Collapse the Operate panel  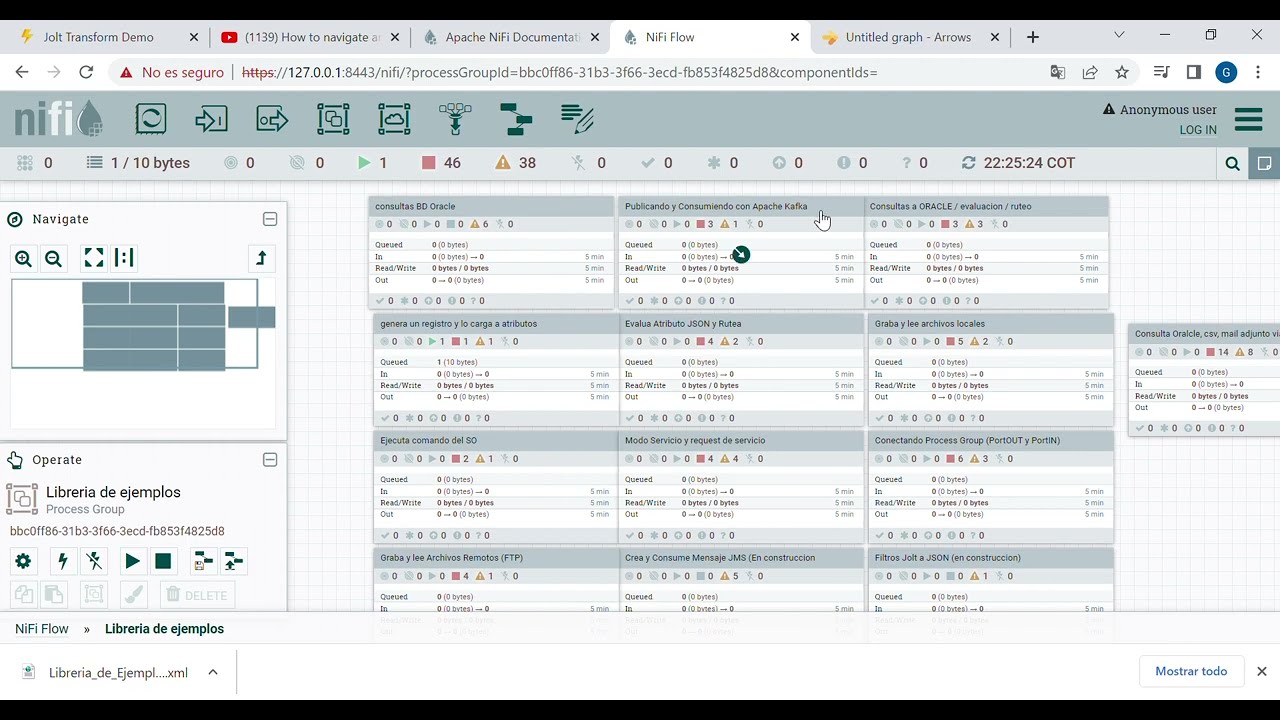(270, 460)
